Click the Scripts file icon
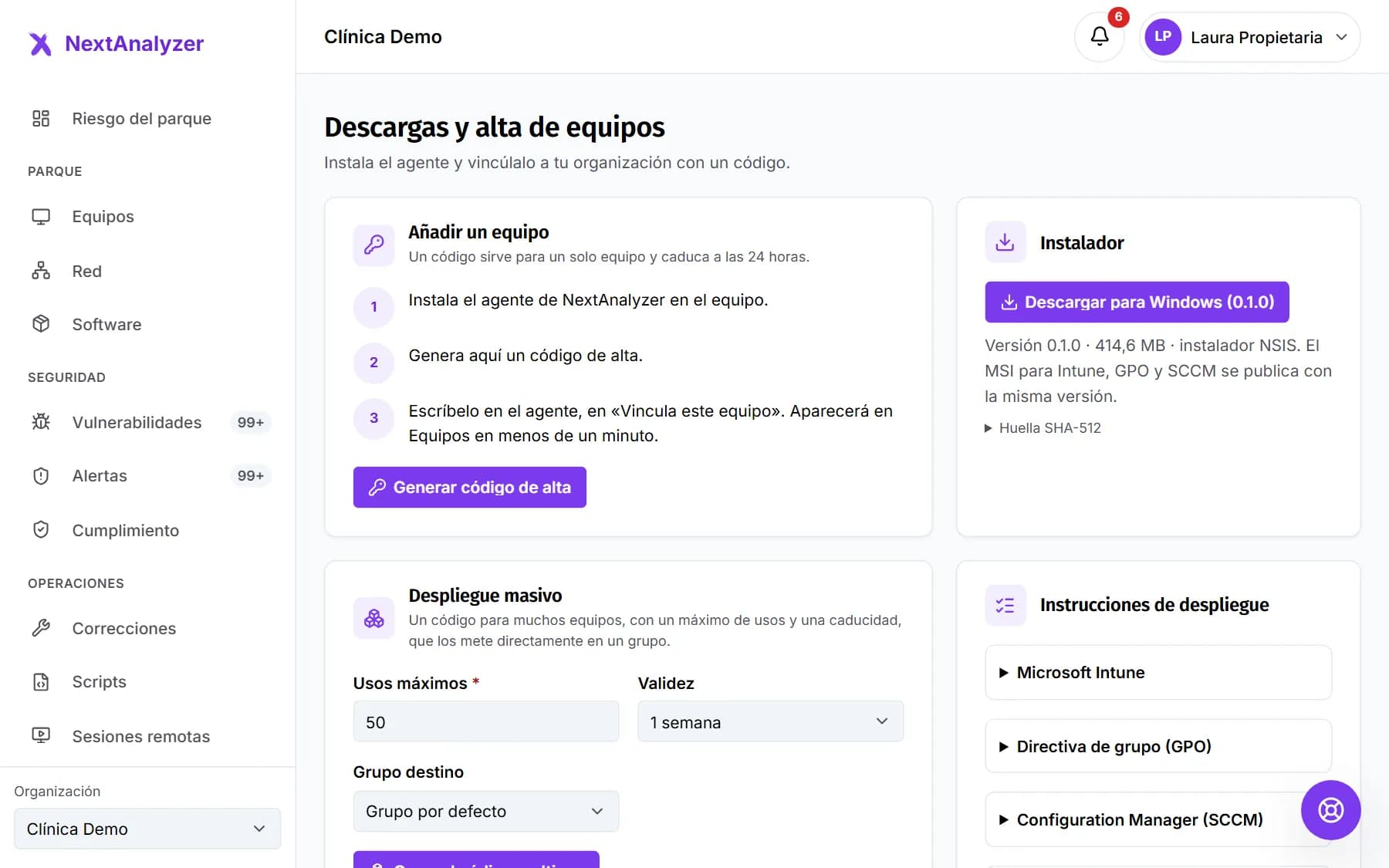 [41, 682]
